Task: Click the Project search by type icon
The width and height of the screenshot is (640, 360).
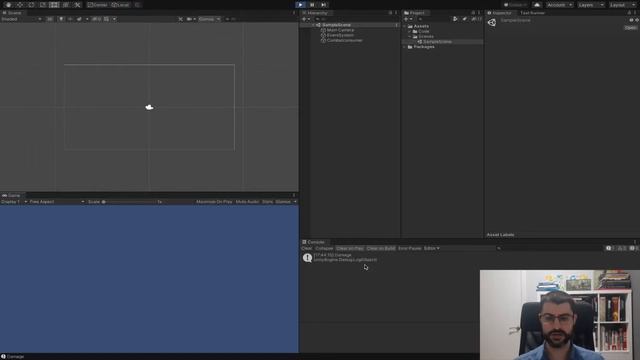Action: [455, 19]
